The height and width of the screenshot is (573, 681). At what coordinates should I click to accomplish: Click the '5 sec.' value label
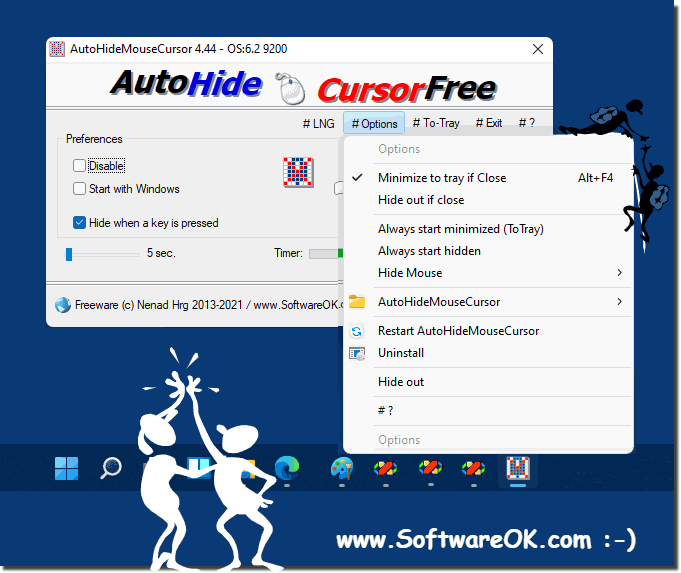pos(161,253)
